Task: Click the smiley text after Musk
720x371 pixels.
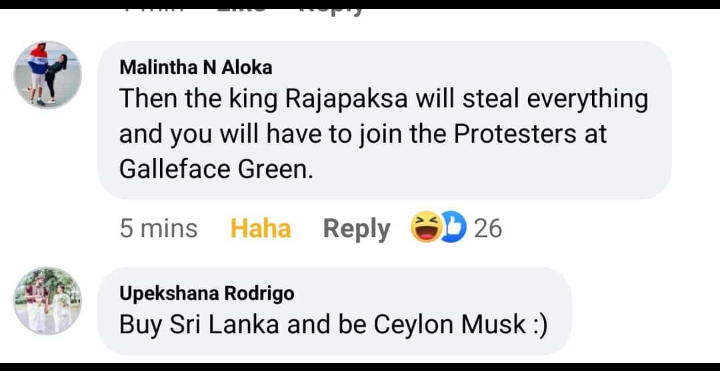Action: [x=539, y=326]
